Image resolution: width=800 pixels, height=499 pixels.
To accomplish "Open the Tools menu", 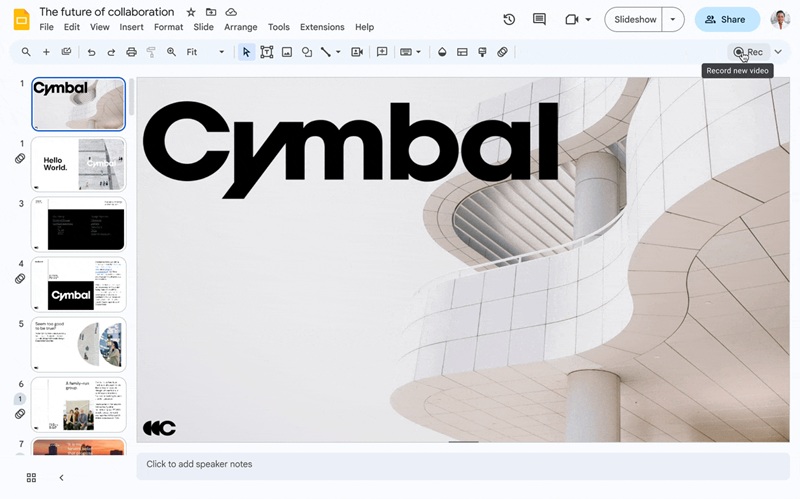I will click(x=279, y=27).
